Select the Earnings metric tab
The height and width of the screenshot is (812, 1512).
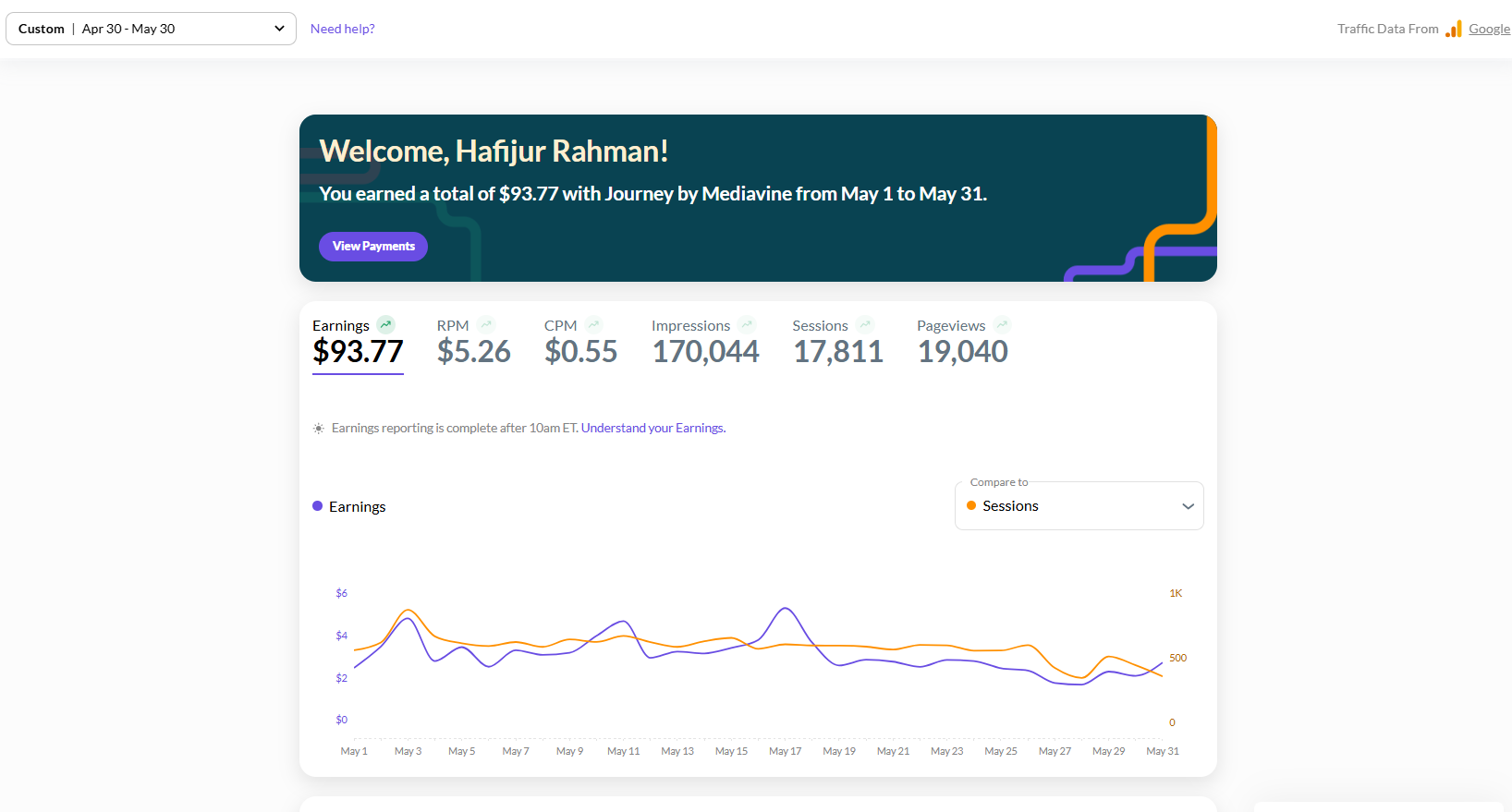[x=358, y=344]
